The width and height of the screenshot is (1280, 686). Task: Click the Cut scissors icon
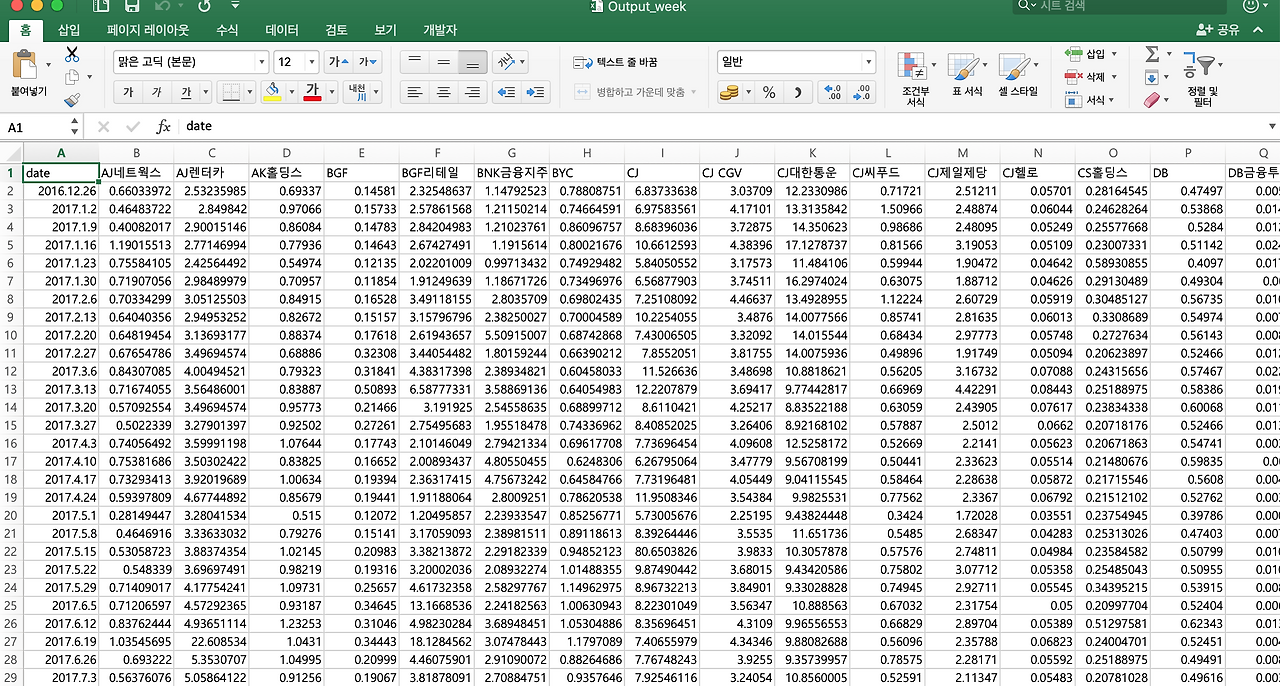(72, 54)
